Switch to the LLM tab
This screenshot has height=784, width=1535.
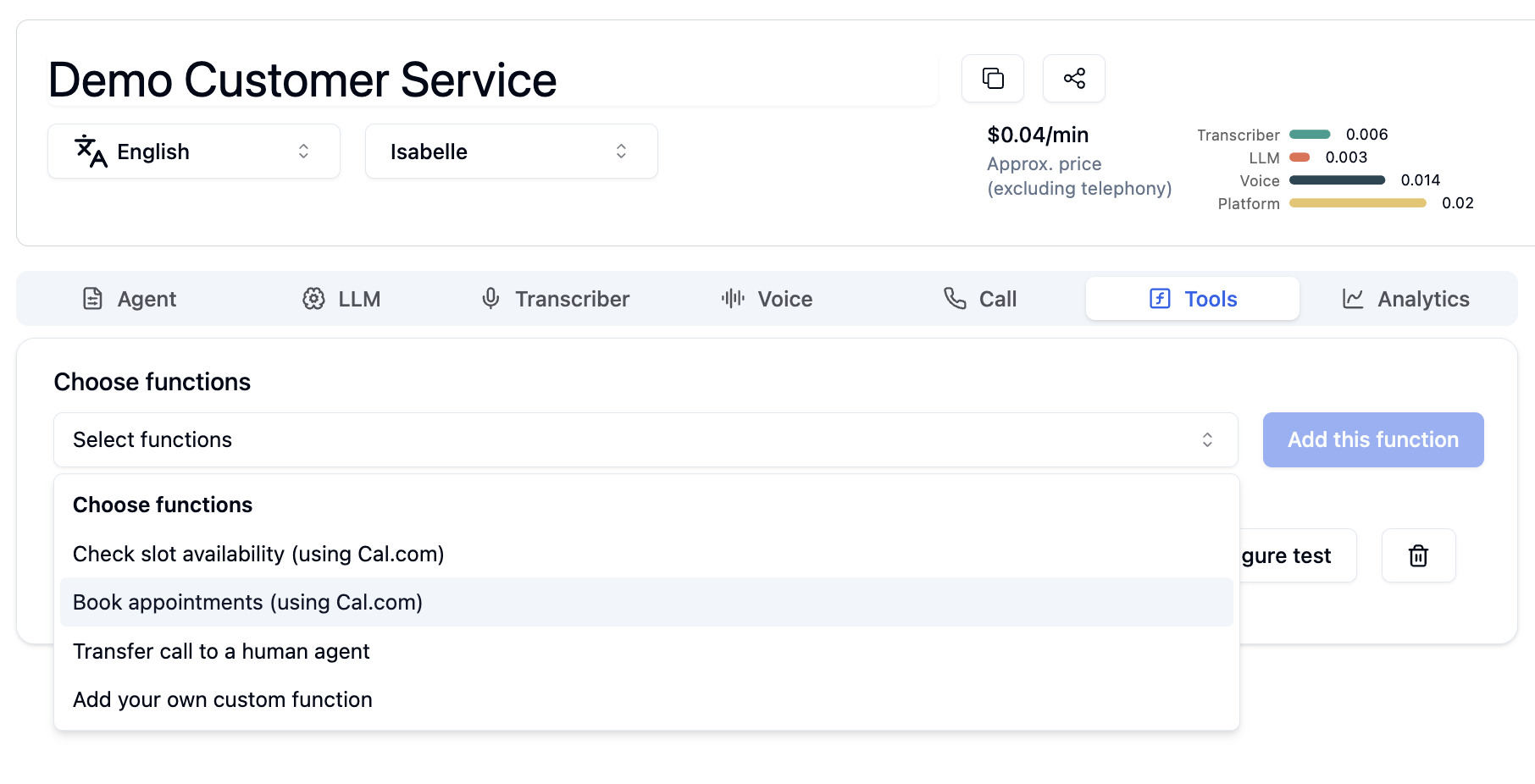pos(342,299)
